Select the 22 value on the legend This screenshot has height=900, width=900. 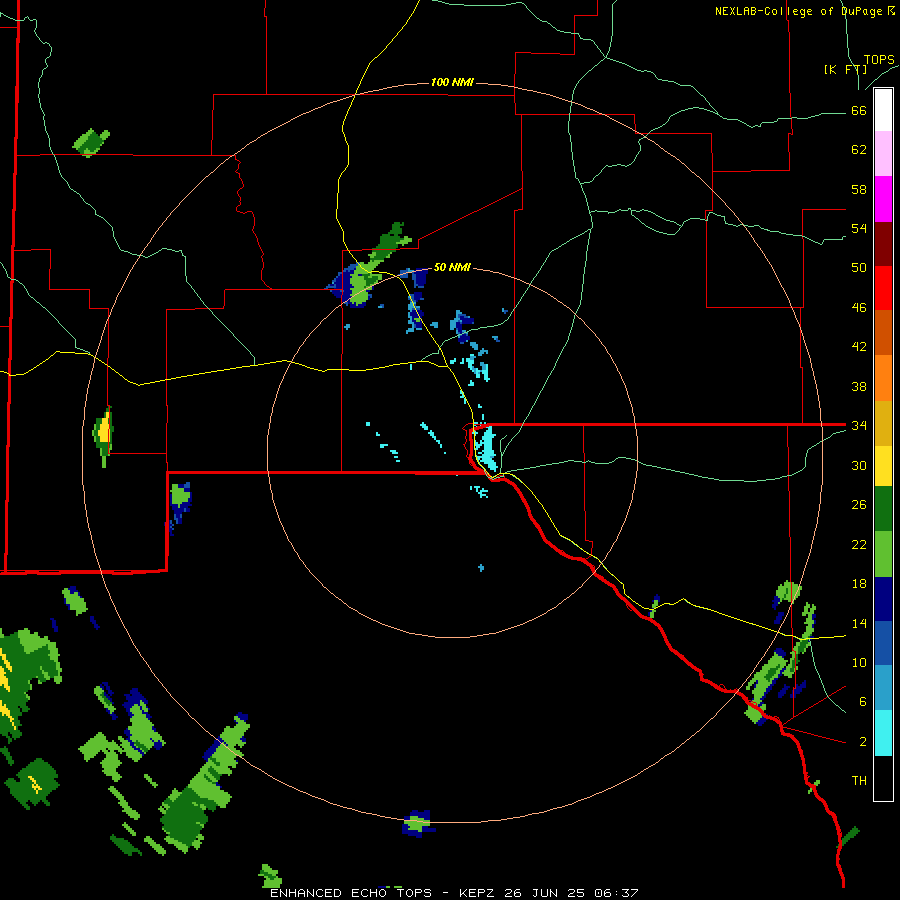(859, 544)
